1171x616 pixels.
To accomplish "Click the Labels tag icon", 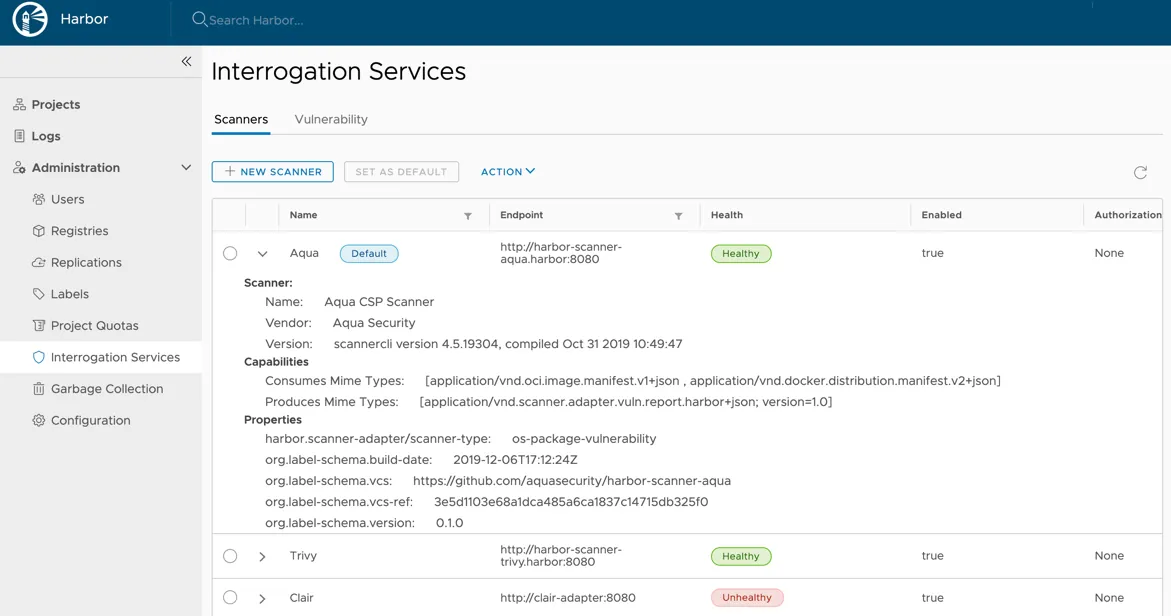I will pyautogui.click(x=39, y=293).
